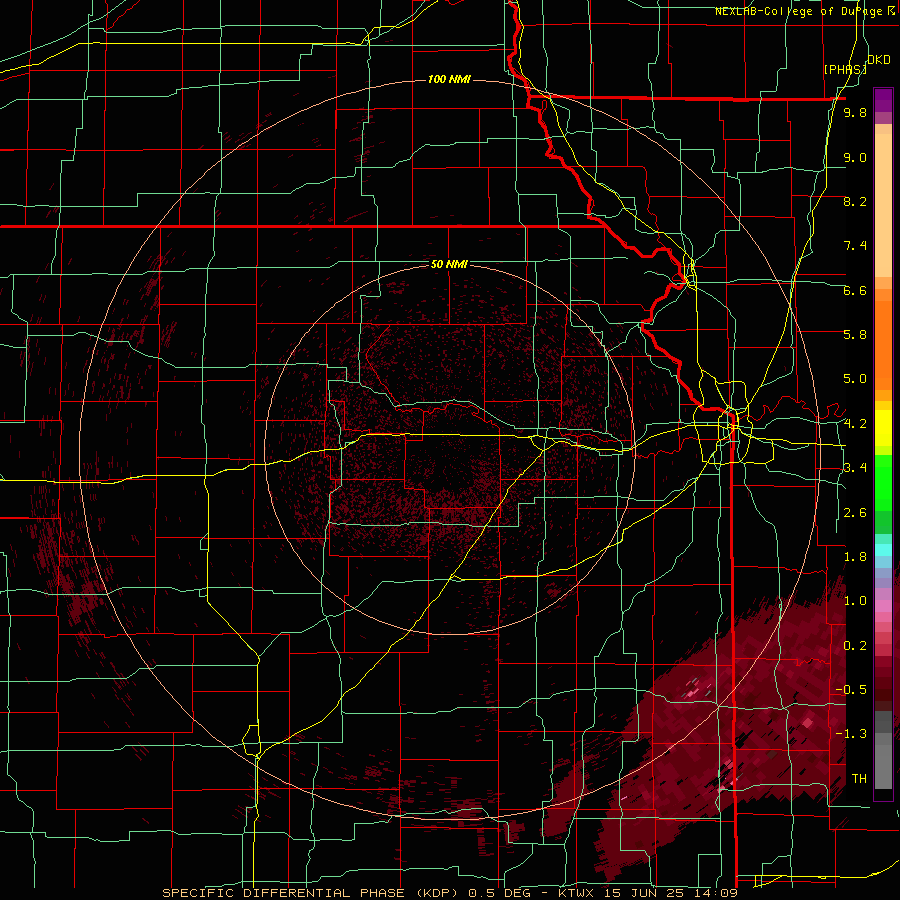Click the "3.4" value on the color scale

coord(855,468)
